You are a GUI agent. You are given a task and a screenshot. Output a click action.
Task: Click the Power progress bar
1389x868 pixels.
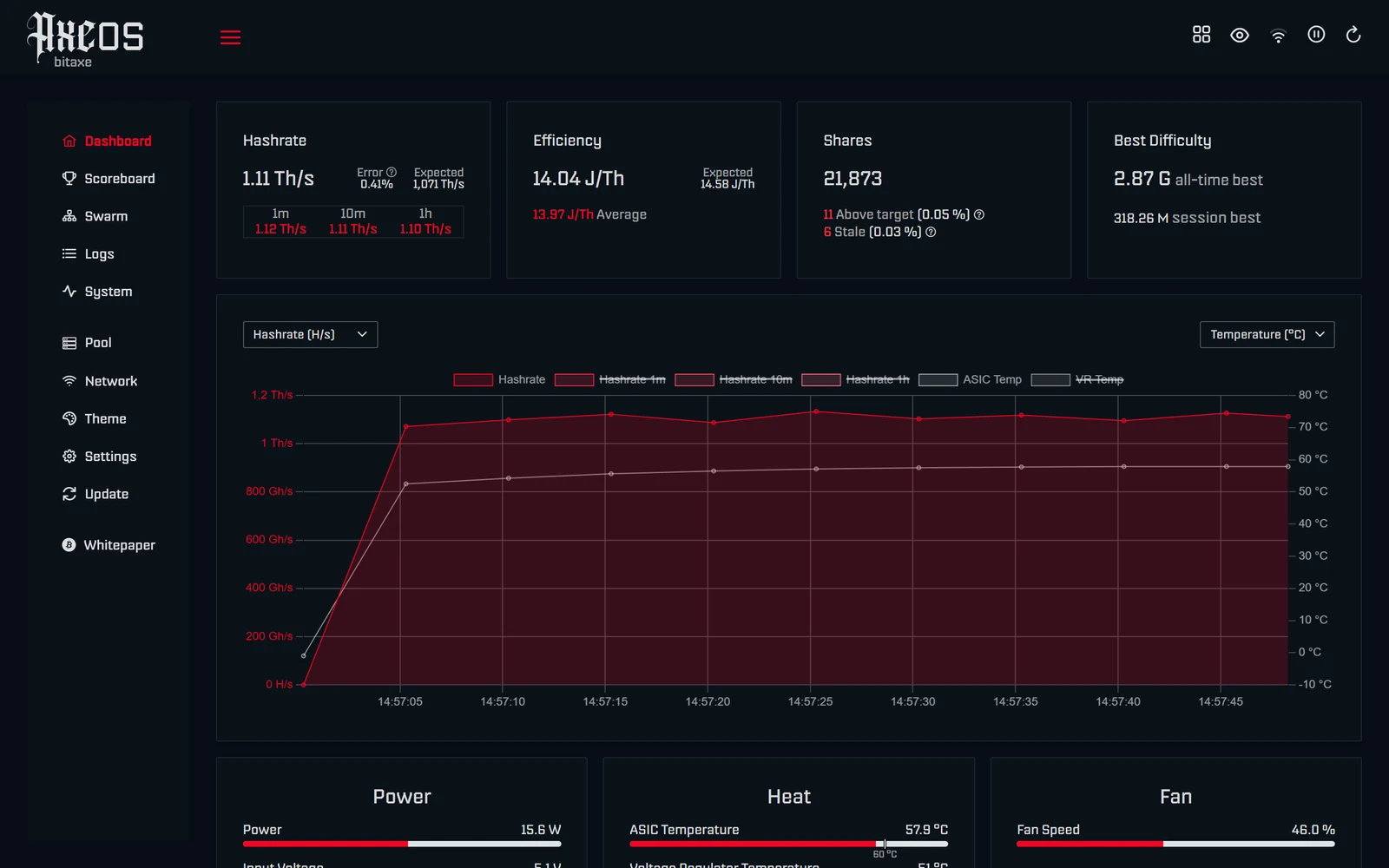pyautogui.click(x=402, y=844)
